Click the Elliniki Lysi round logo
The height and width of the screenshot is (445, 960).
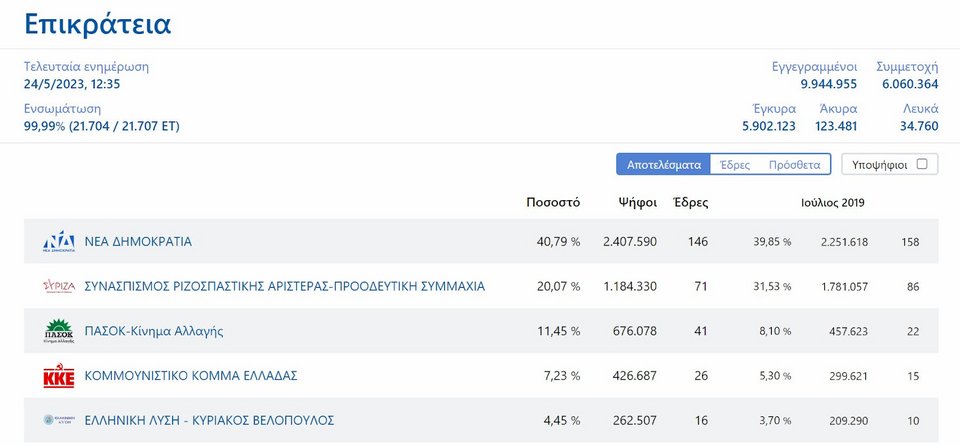pos(59,420)
